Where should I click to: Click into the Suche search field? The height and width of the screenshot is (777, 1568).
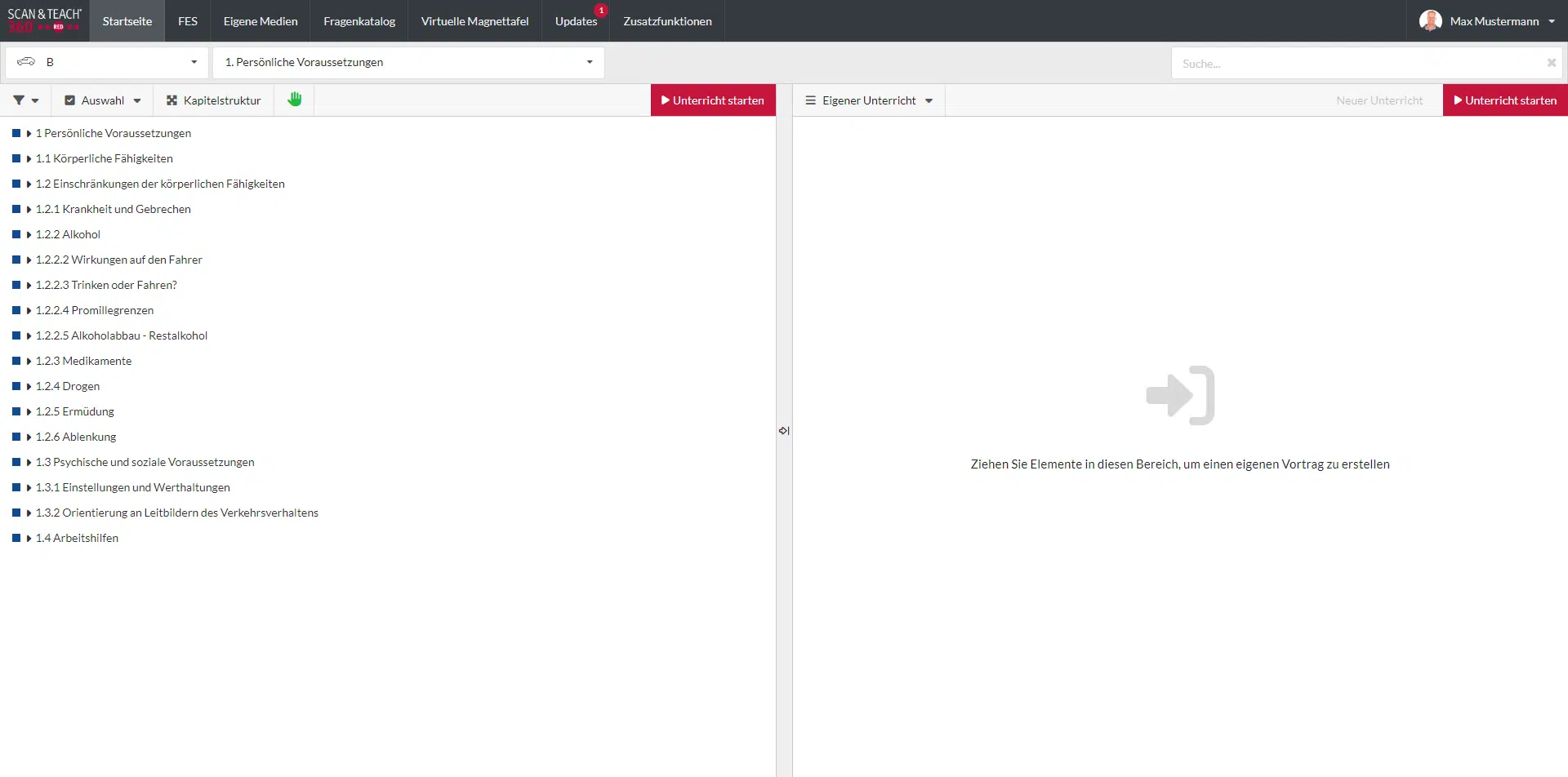[x=1356, y=64]
